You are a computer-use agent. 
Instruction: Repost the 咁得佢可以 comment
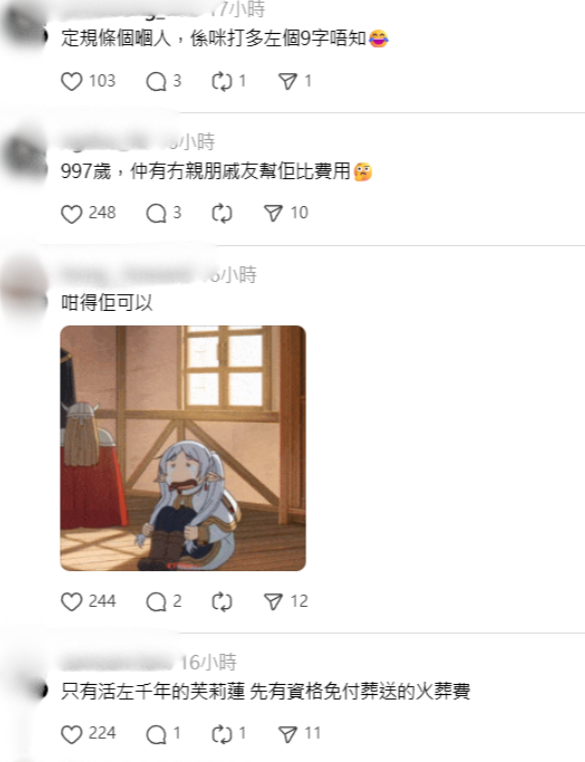click(x=222, y=602)
